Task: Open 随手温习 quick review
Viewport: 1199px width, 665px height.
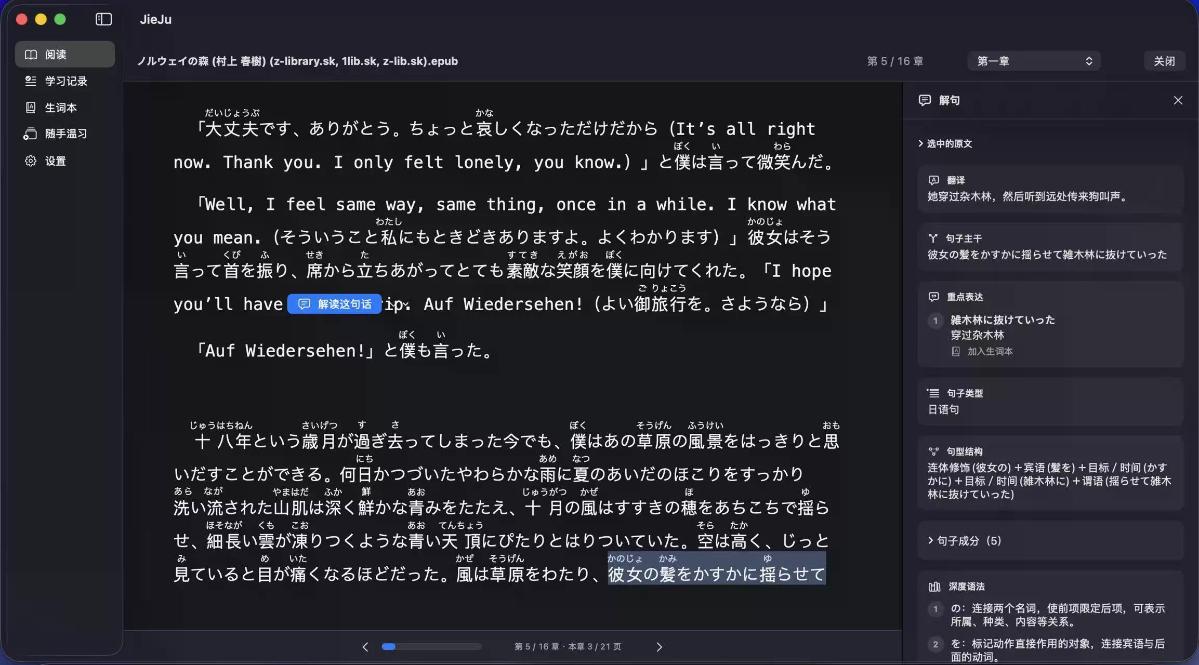Action: click(x=65, y=134)
